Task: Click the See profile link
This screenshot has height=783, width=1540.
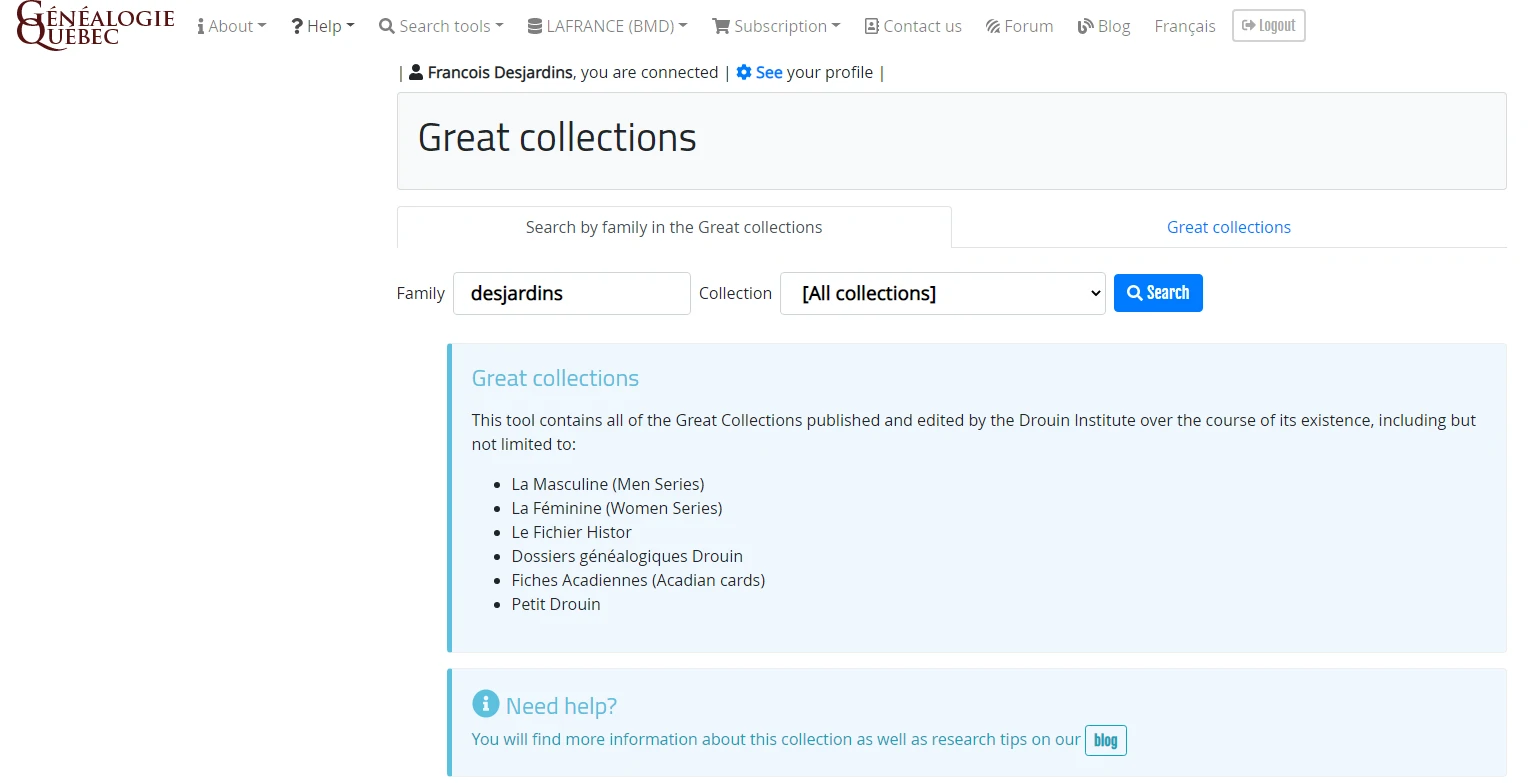Action: tap(769, 72)
